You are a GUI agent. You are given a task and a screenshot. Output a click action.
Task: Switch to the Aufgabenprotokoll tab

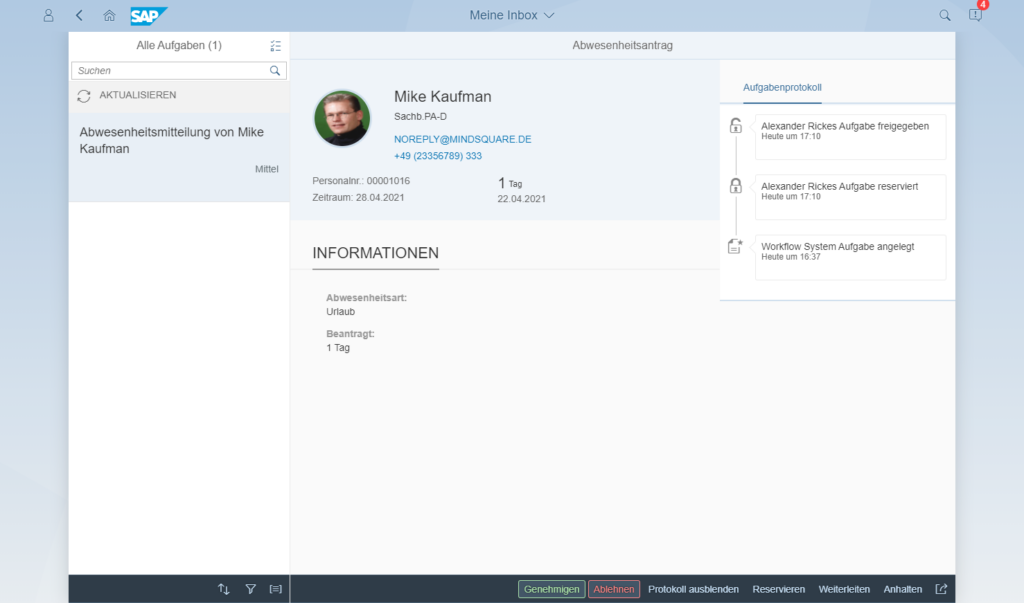(783, 88)
